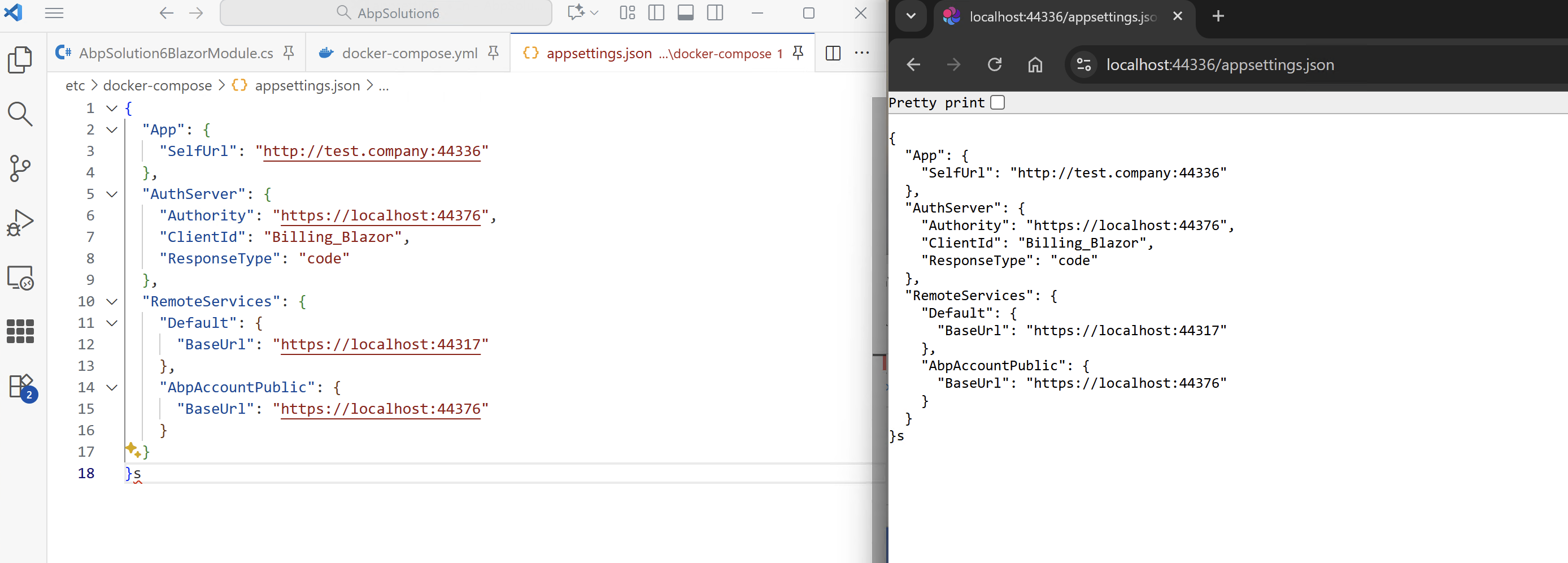The width and height of the screenshot is (1568, 563).
Task: Switch to the docker-compose.yml tab
Action: (x=409, y=54)
